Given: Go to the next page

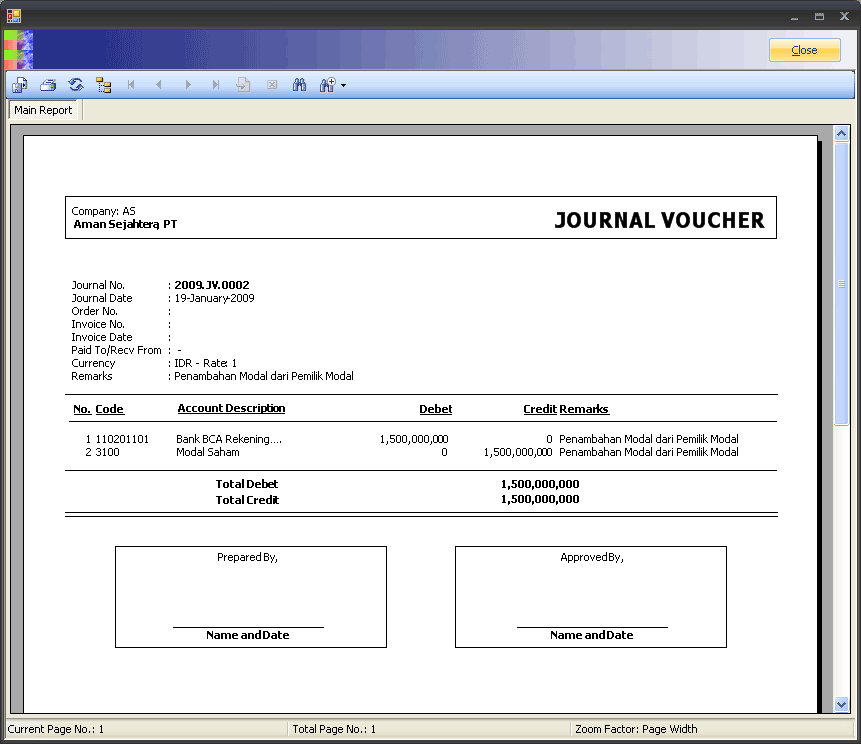Looking at the screenshot, I should tap(187, 86).
